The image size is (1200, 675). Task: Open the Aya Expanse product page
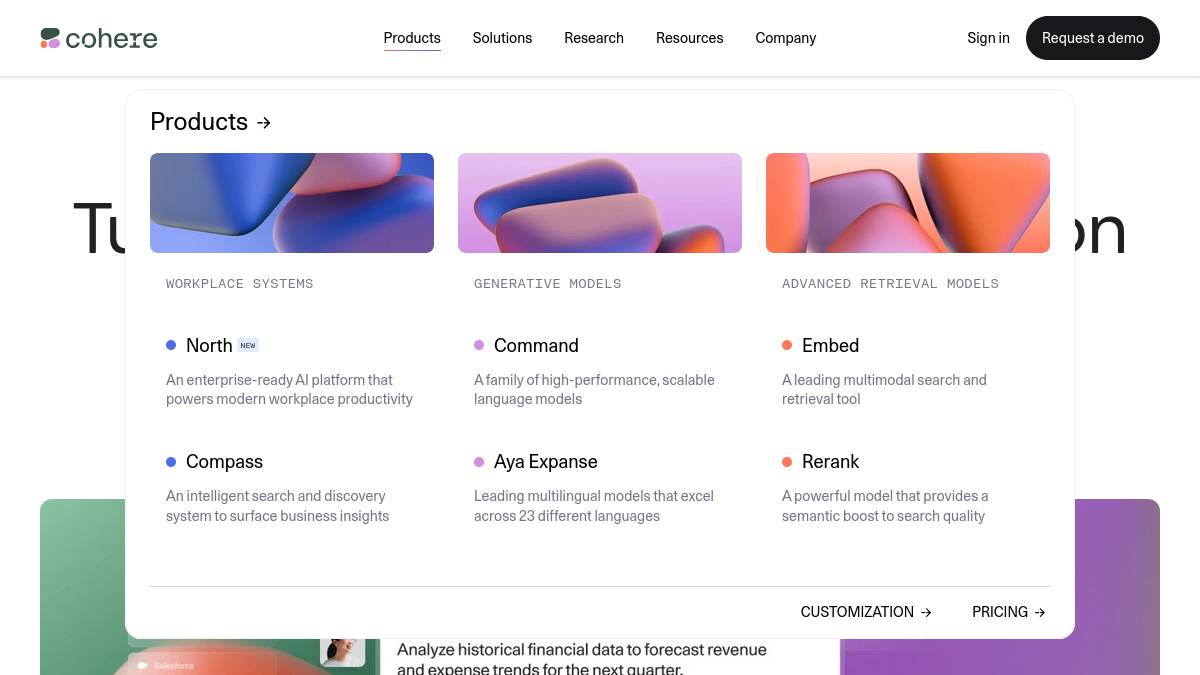pos(545,462)
